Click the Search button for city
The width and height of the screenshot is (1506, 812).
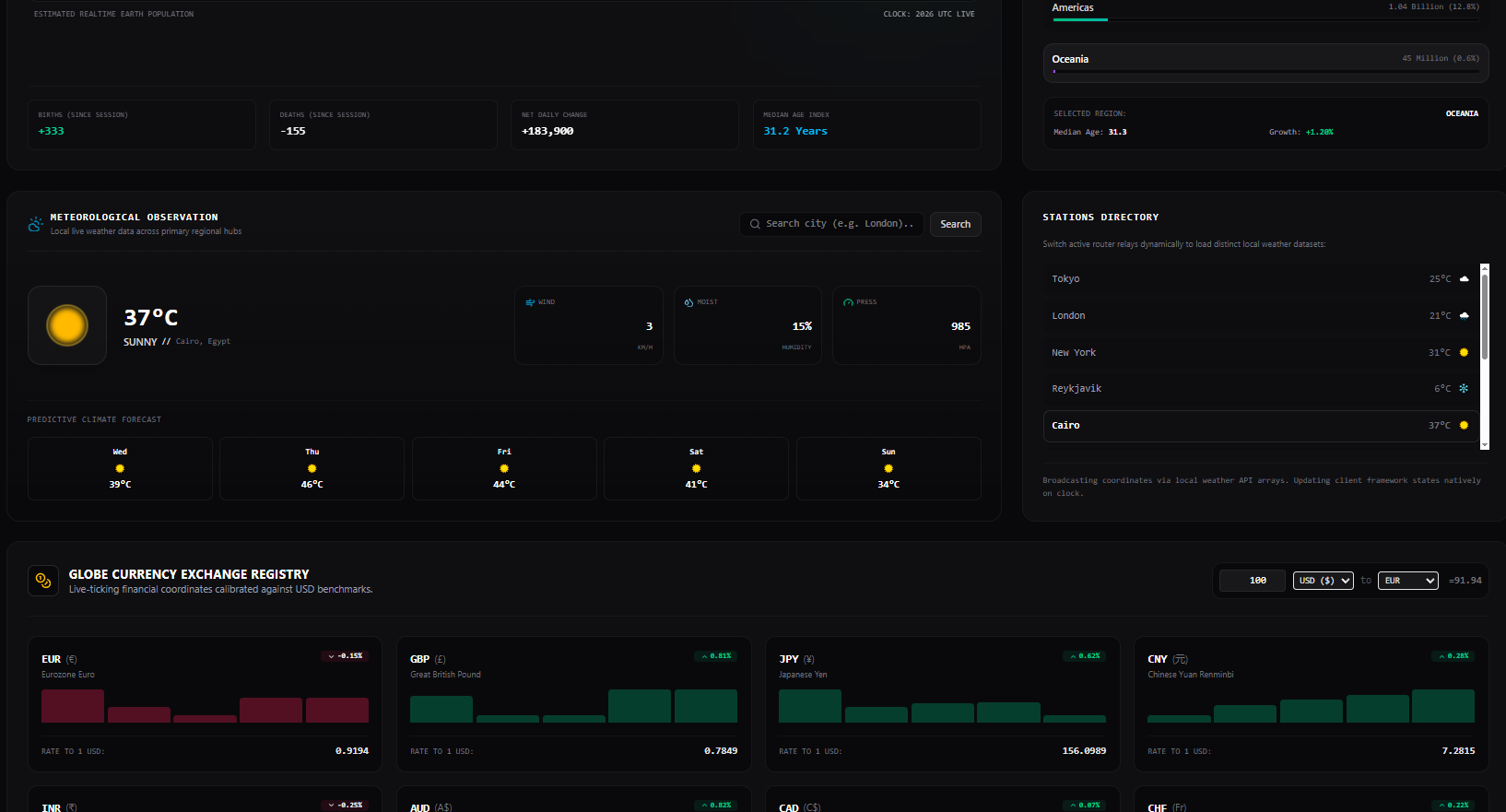click(x=955, y=224)
